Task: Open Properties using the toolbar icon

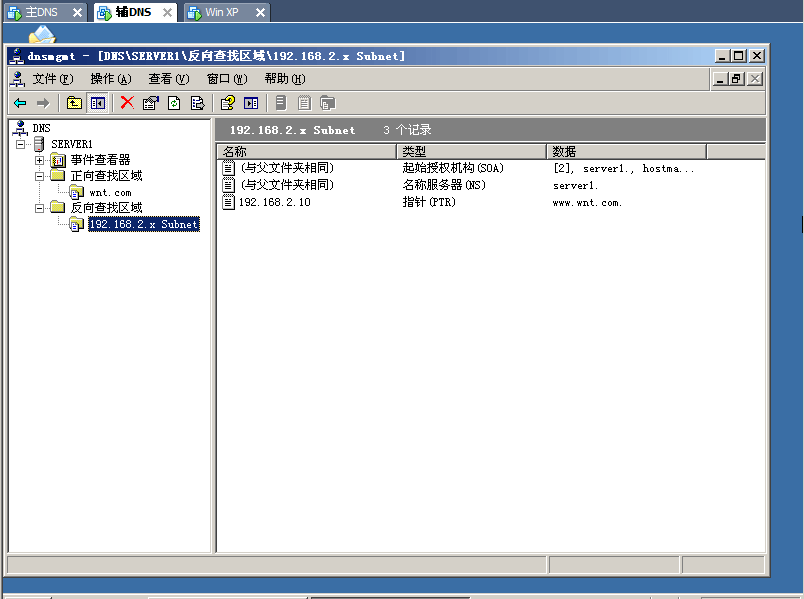Action: 150,103
